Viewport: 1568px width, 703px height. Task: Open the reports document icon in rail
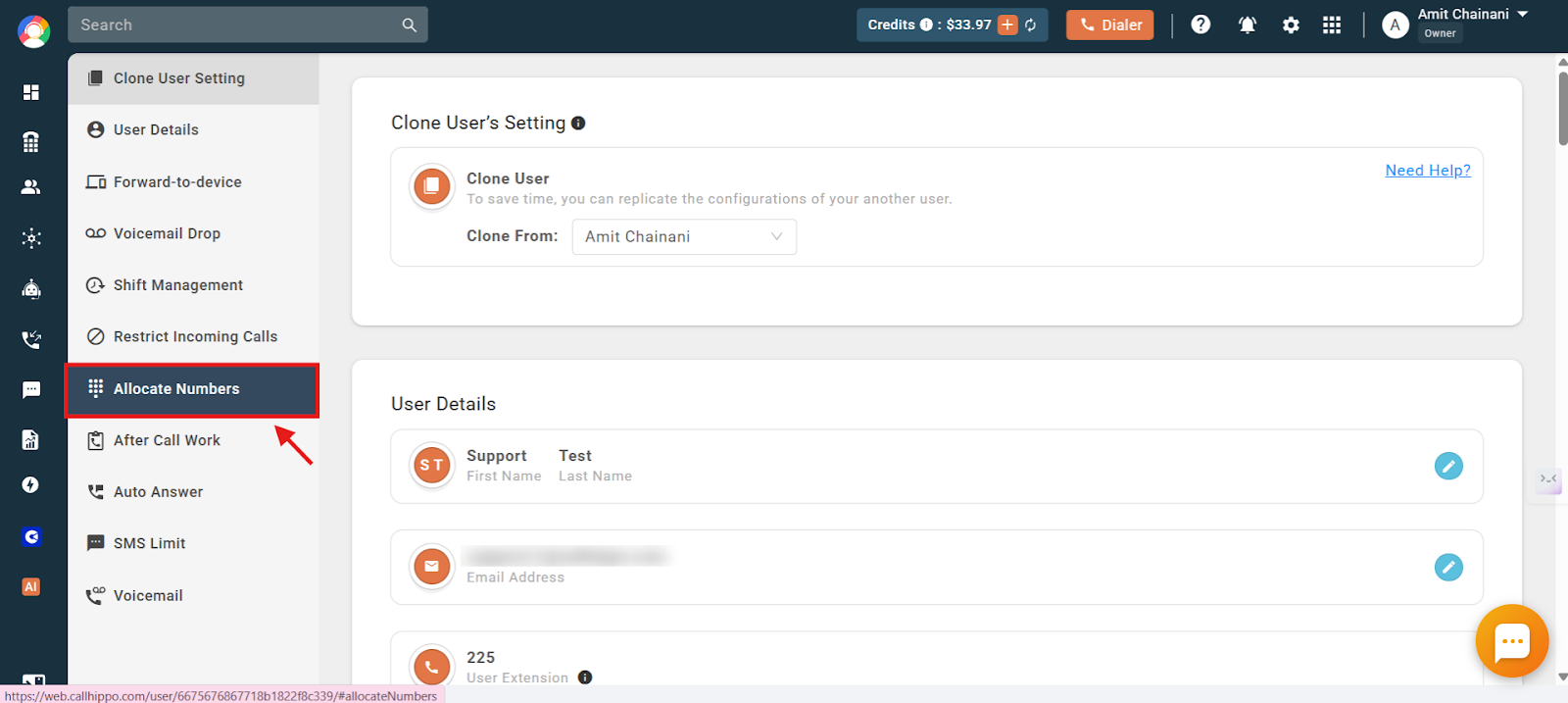pyautogui.click(x=31, y=439)
